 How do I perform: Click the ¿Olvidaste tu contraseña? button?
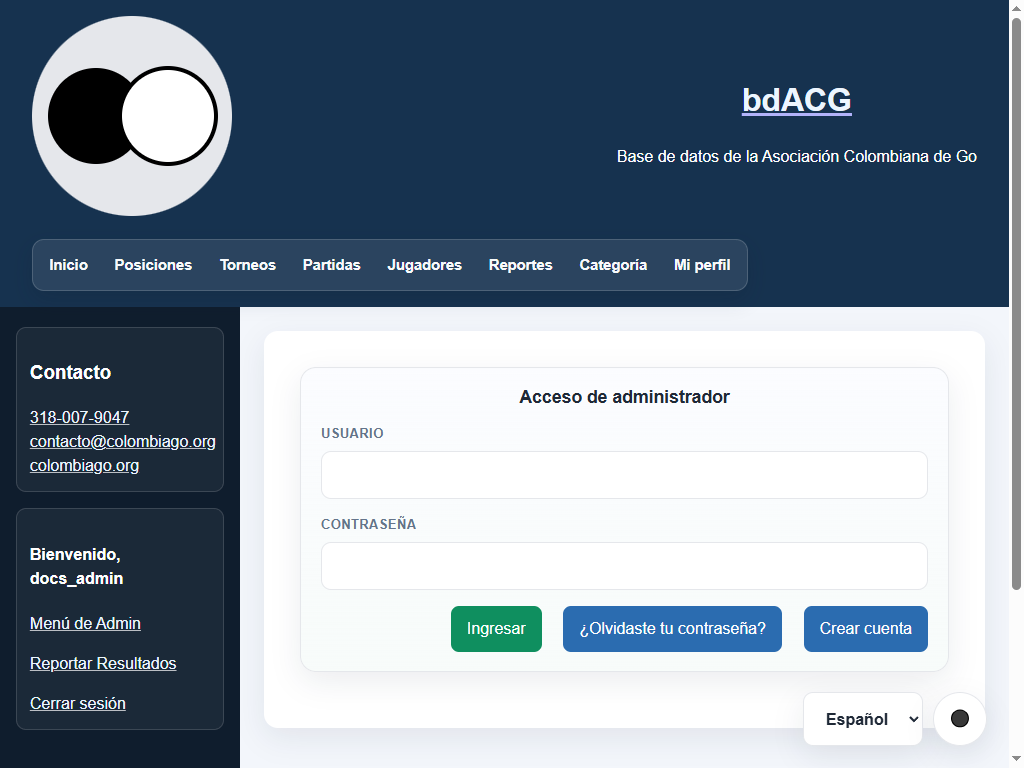coord(672,628)
